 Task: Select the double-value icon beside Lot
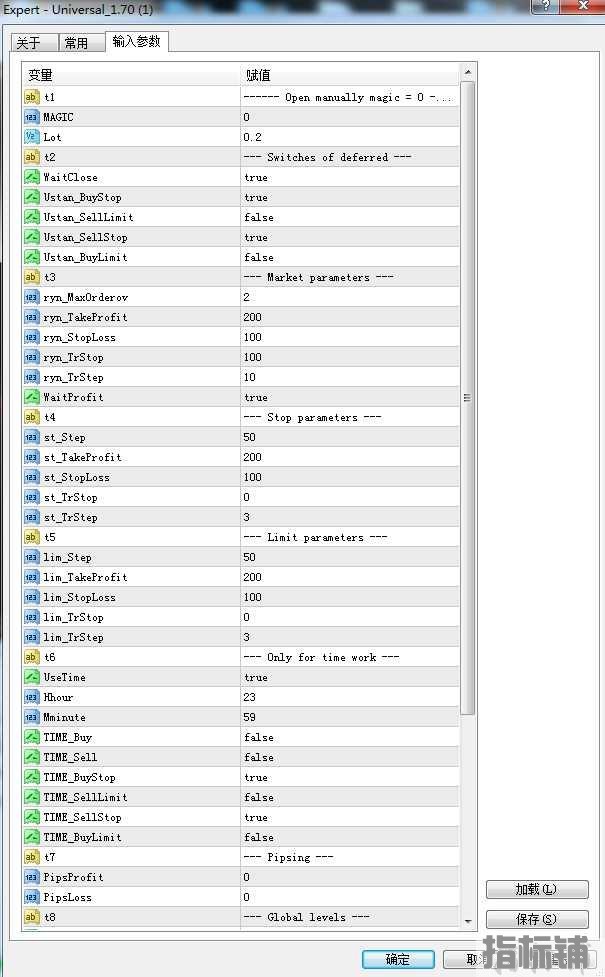coord(31,137)
